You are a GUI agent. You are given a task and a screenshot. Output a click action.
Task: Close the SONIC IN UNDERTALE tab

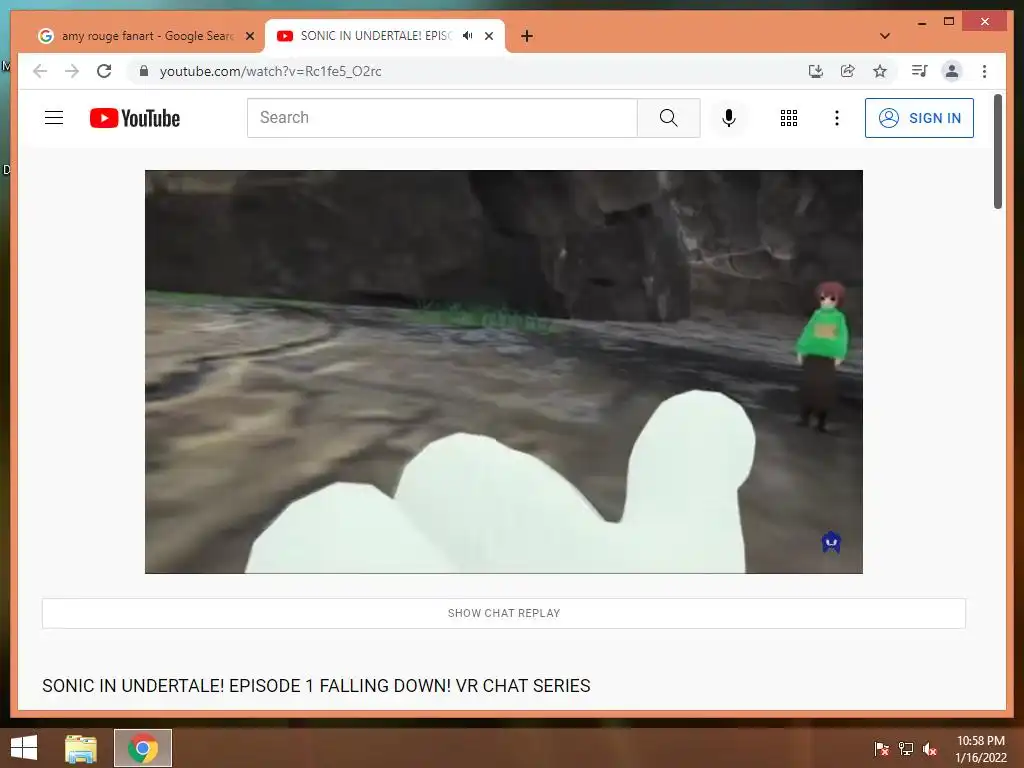click(488, 36)
